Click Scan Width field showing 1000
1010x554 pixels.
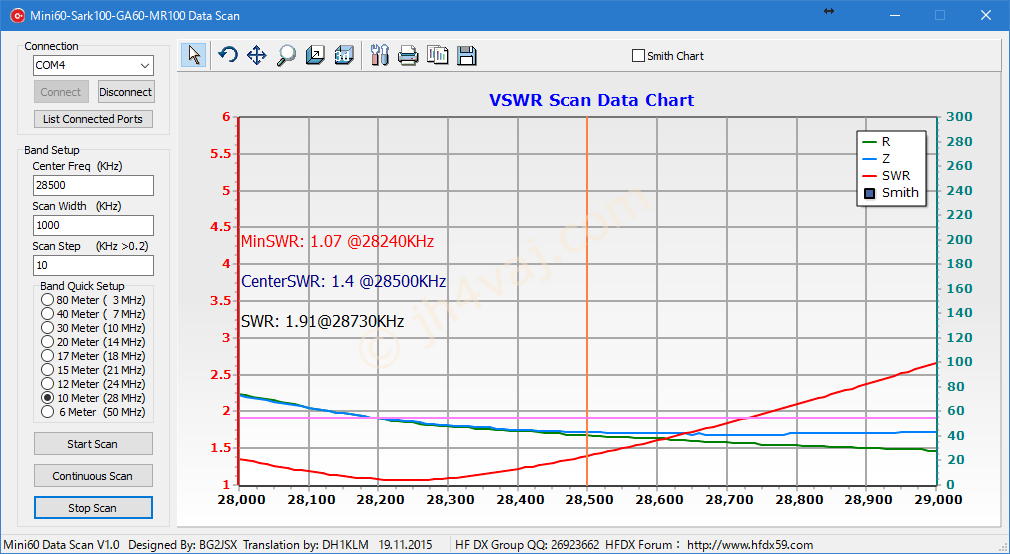[x=93, y=225]
